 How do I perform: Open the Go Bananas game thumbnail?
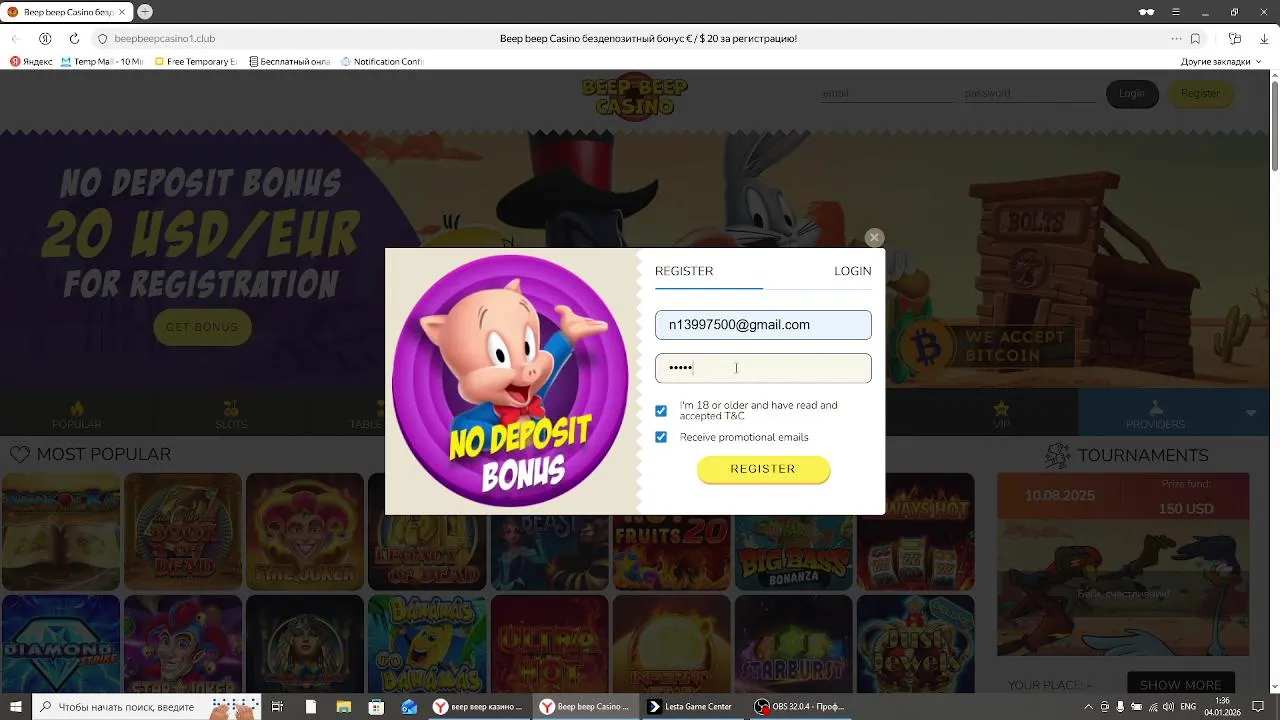click(x=427, y=644)
